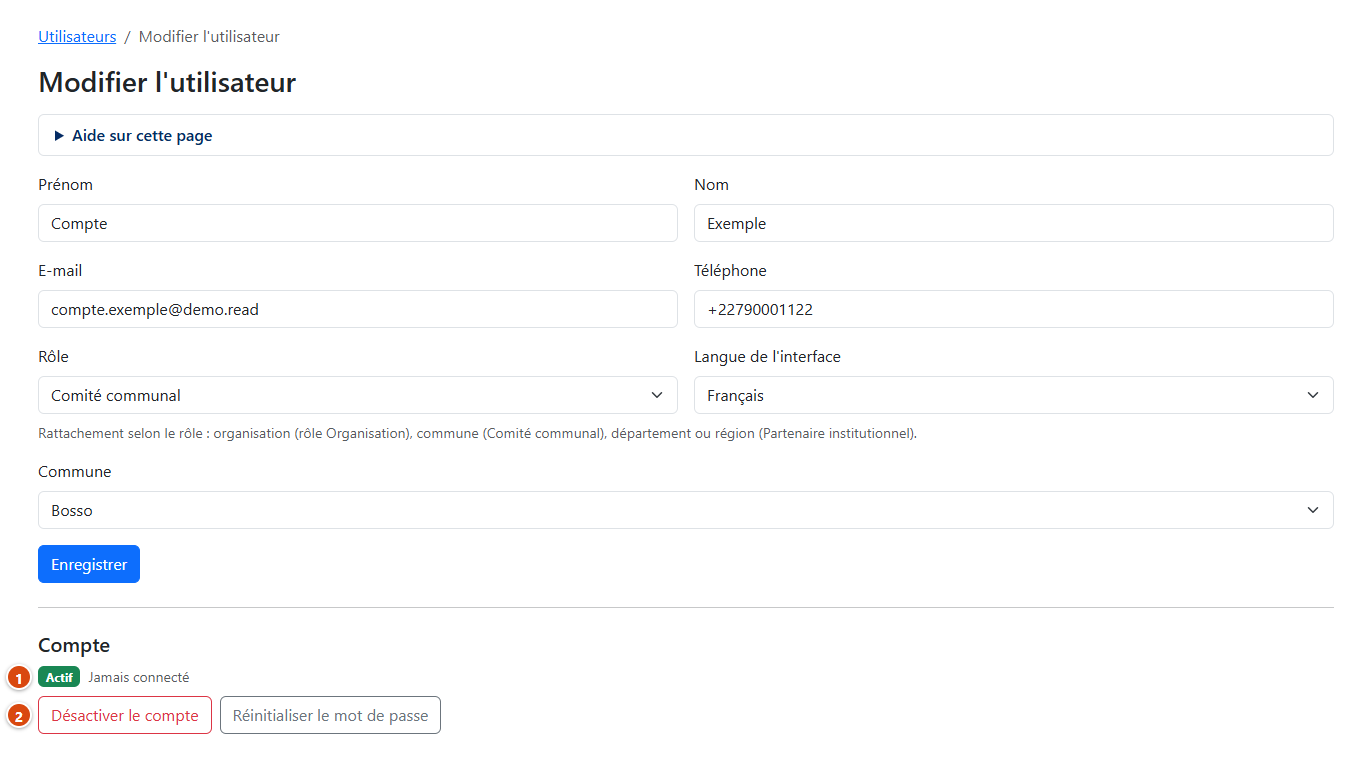Click the Compte section heading
Screen dimensions: 1360x771
pos(74,645)
